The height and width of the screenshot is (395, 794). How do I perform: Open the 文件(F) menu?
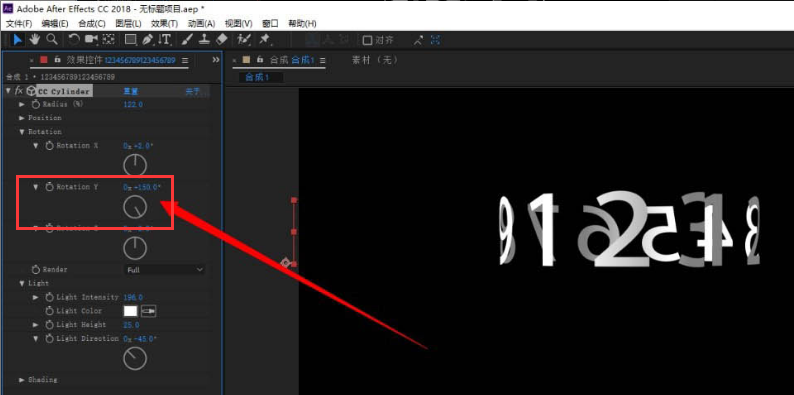[19, 24]
